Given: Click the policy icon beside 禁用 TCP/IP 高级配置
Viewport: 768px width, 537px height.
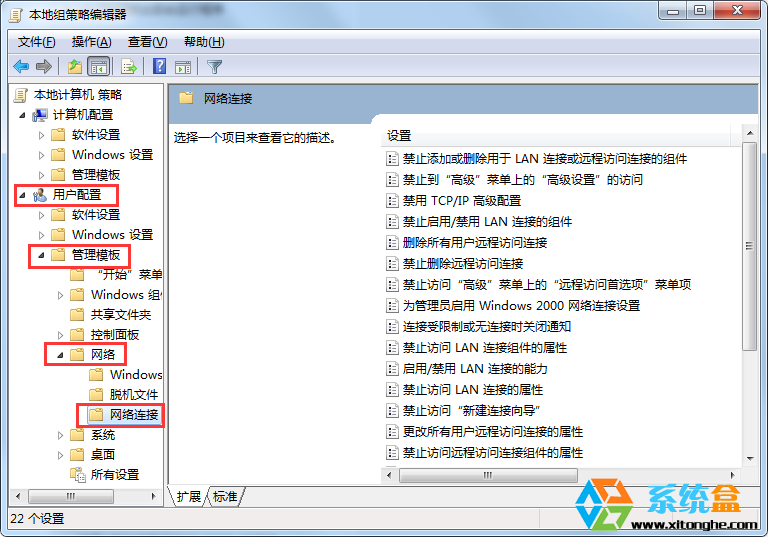Looking at the screenshot, I should (392, 200).
